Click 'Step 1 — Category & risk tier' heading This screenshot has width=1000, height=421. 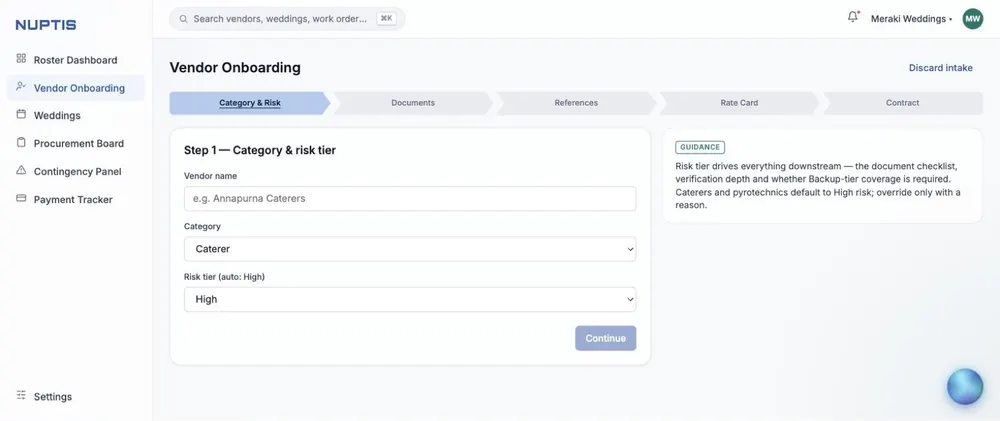260,151
